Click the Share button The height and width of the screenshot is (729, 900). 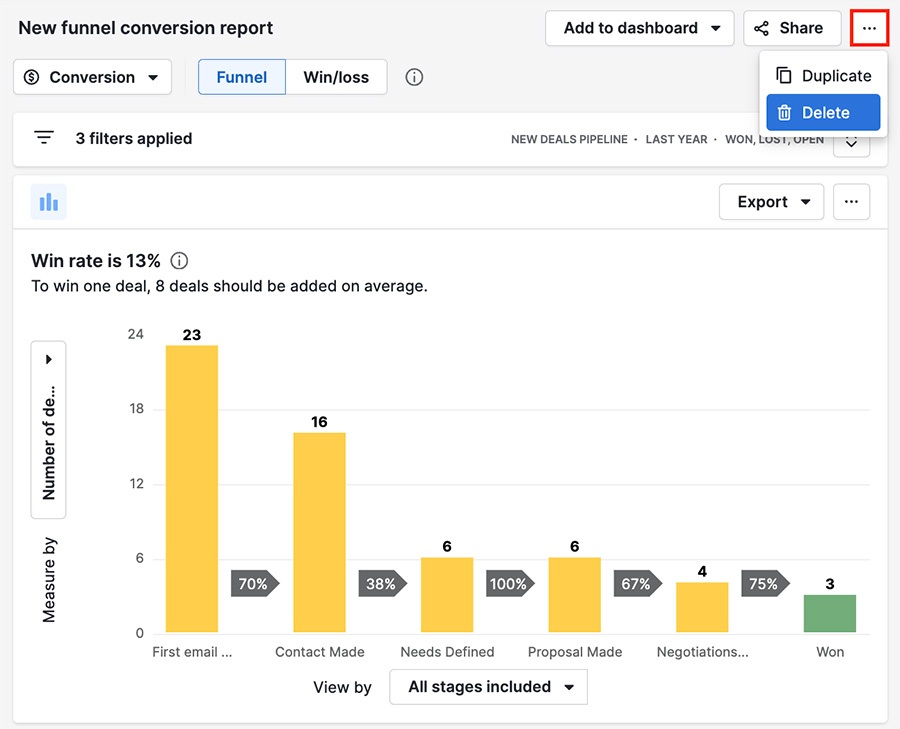(x=792, y=27)
